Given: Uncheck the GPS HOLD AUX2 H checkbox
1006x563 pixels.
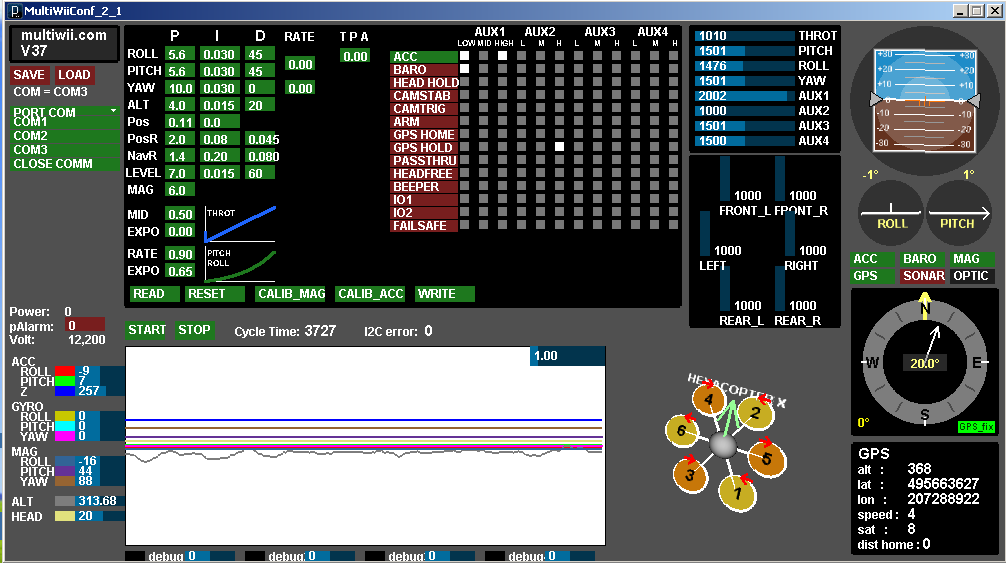Looking at the screenshot, I should [559, 147].
